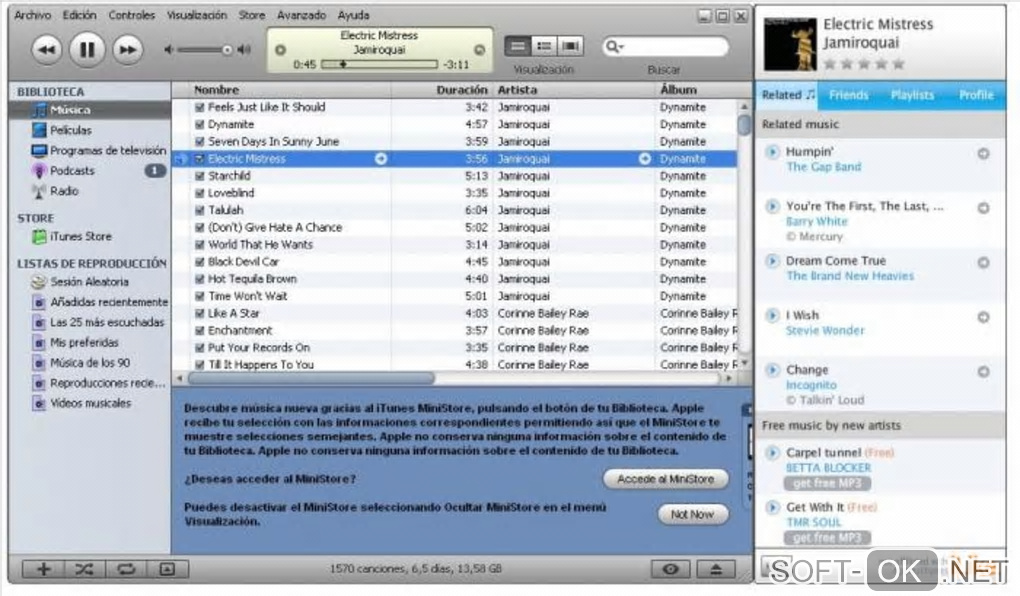Viewport: 1020px width, 596px height.
Task: Toggle repeat playback
Action: [126, 569]
